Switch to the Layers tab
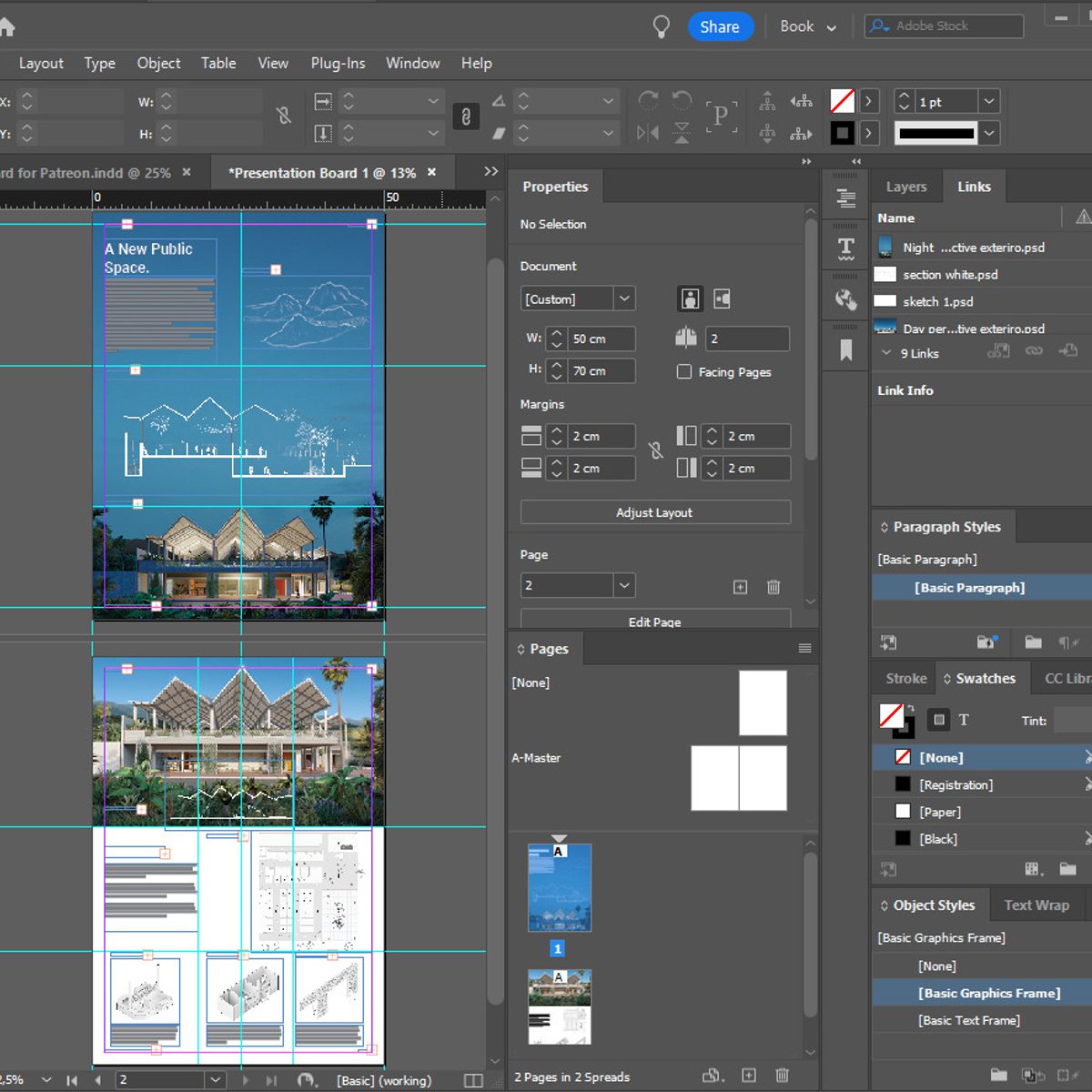This screenshot has height=1092, width=1092. pyautogui.click(x=905, y=186)
